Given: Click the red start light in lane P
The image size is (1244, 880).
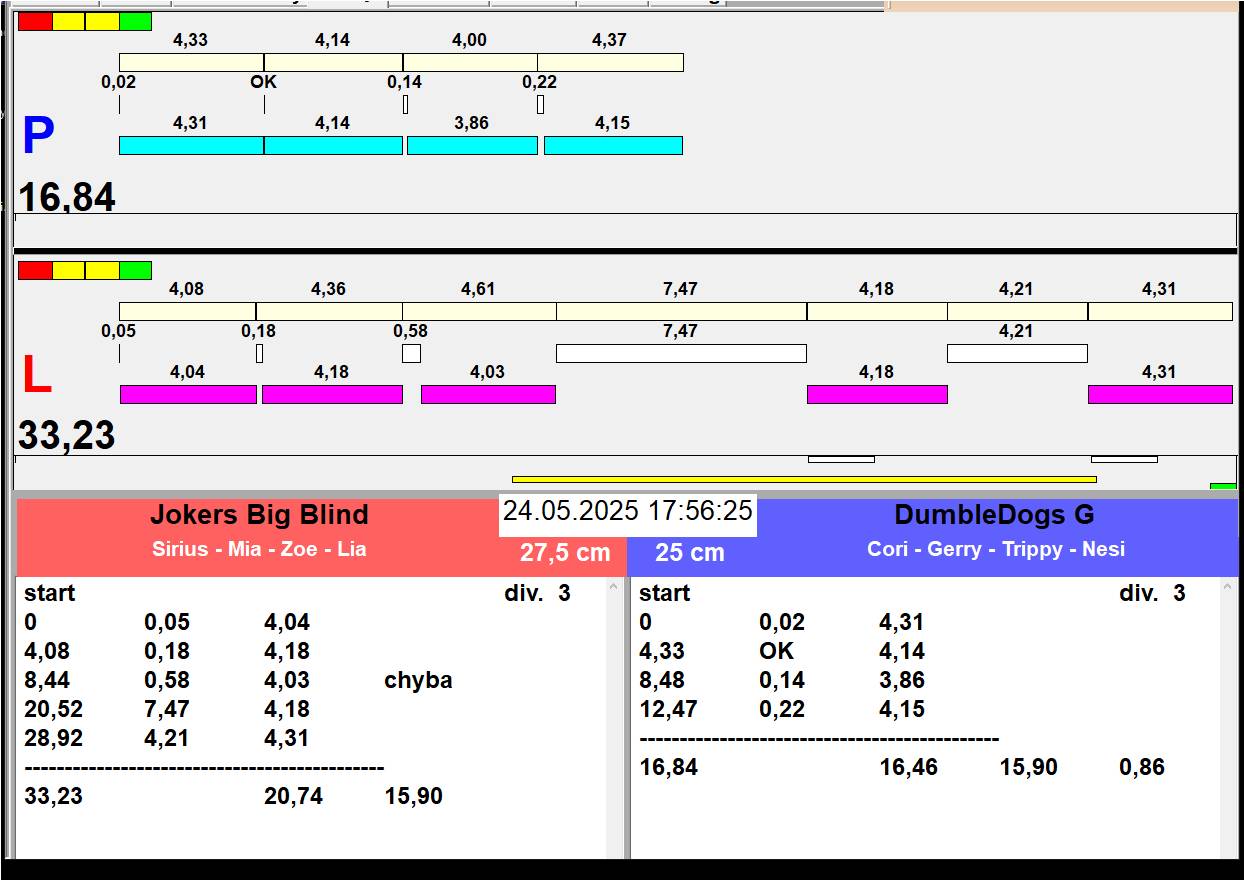Looking at the screenshot, I should [35, 21].
